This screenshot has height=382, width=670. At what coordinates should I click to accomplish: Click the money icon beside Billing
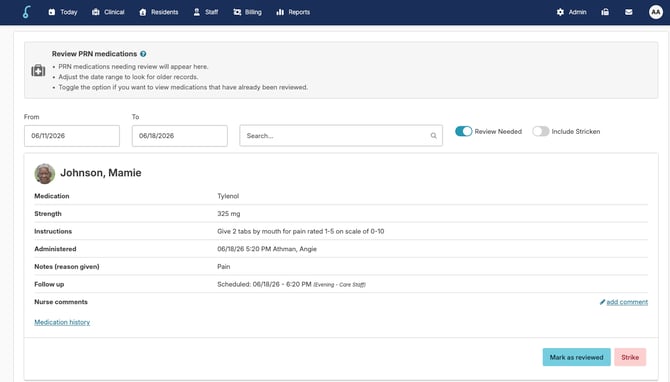[x=237, y=12]
